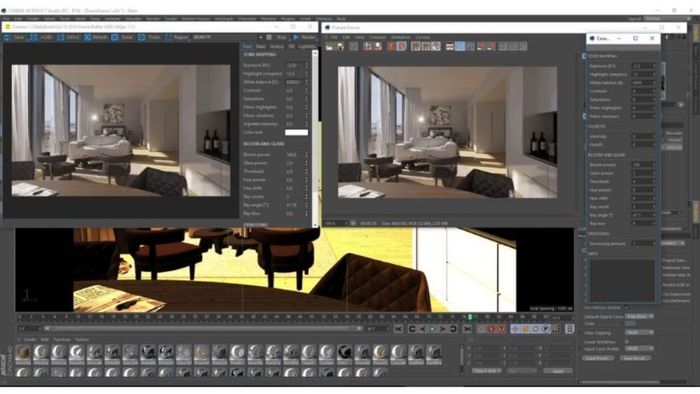700x394 pixels.
Task: Click the keyframe selection icon
Action: [501, 329]
